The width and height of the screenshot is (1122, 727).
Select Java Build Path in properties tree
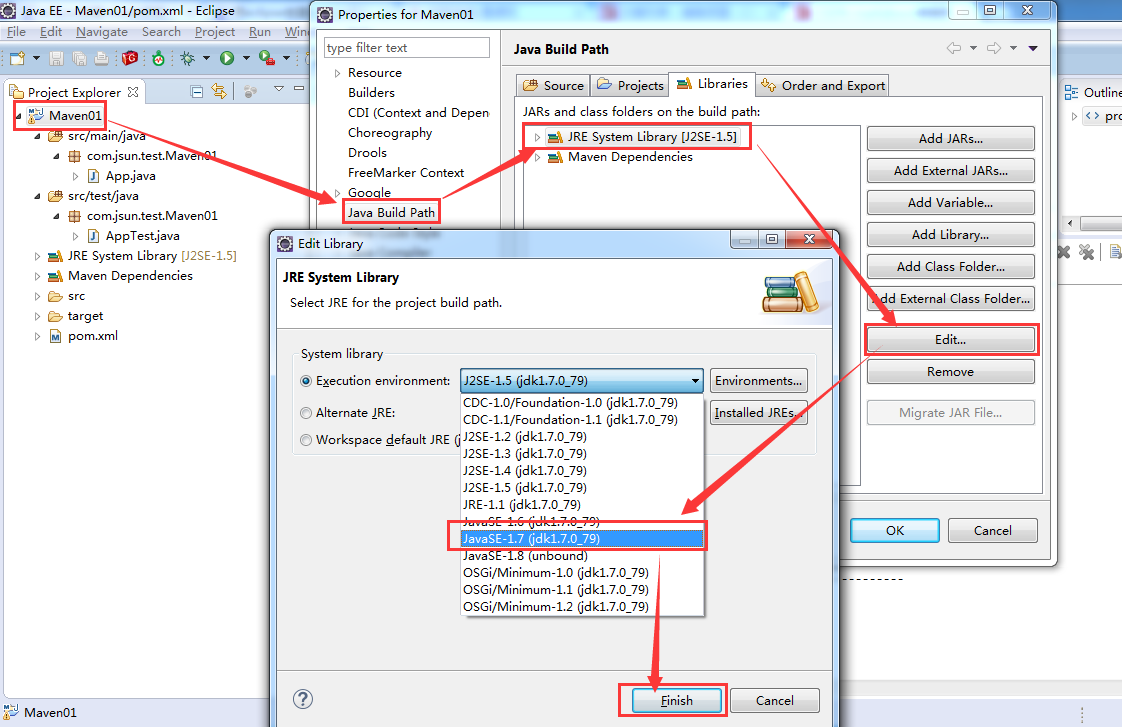391,213
